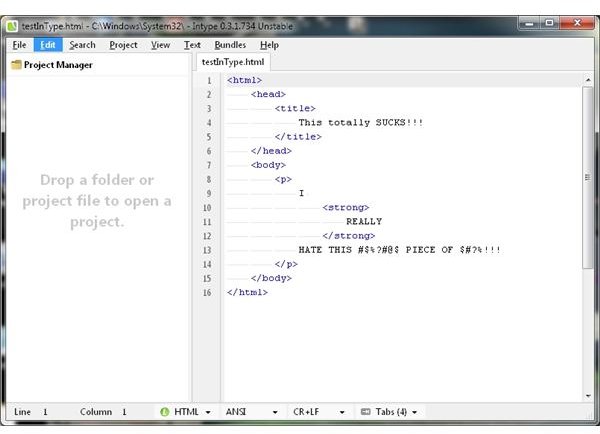Click the green HTML language icon
The width and height of the screenshot is (600, 434).
pos(165,412)
